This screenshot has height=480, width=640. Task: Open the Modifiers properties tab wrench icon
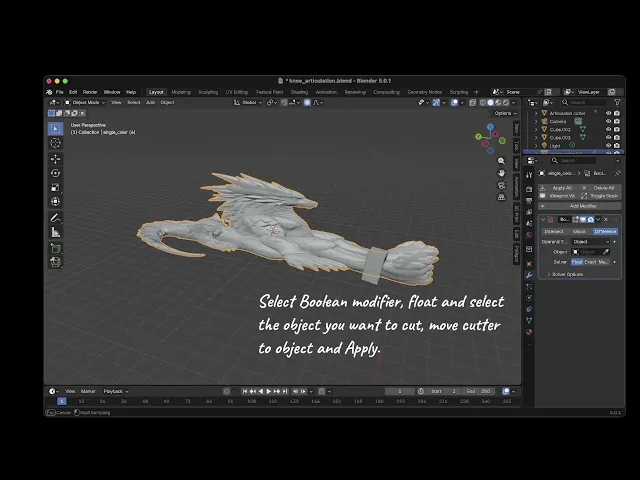pos(529,275)
